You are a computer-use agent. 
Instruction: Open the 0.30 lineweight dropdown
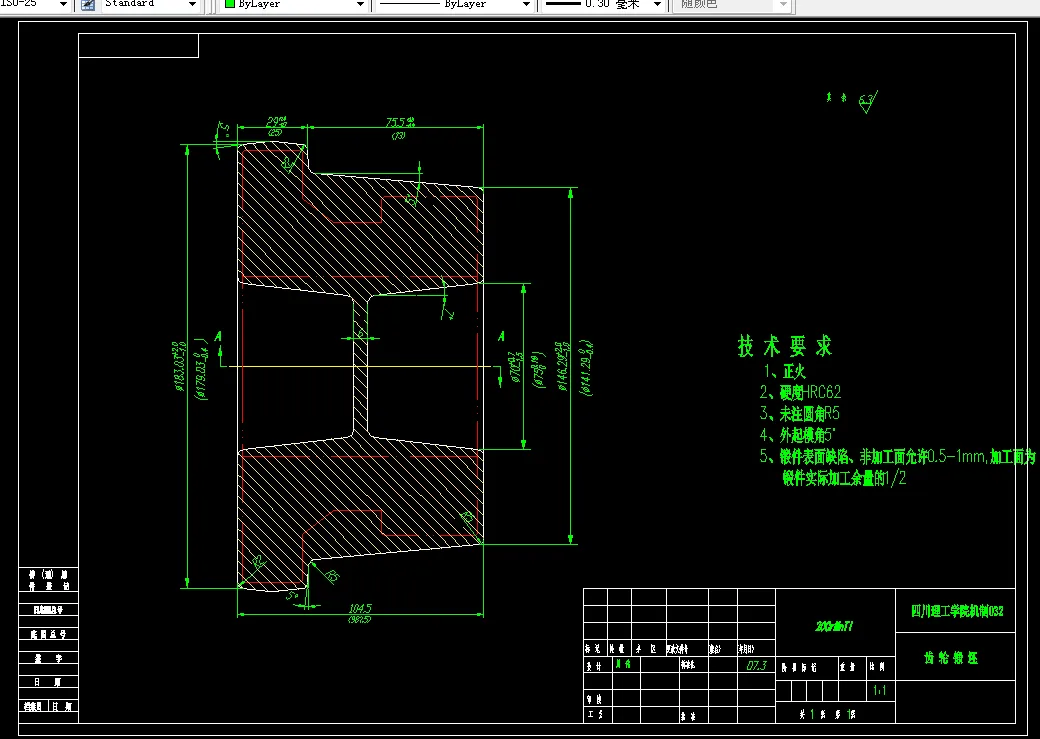657,4
